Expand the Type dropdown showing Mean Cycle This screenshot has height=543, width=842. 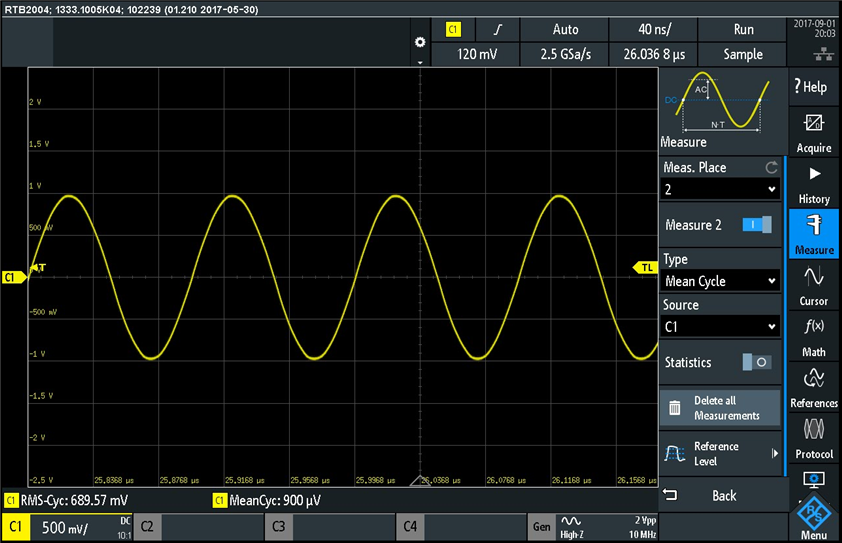[719, 281]
